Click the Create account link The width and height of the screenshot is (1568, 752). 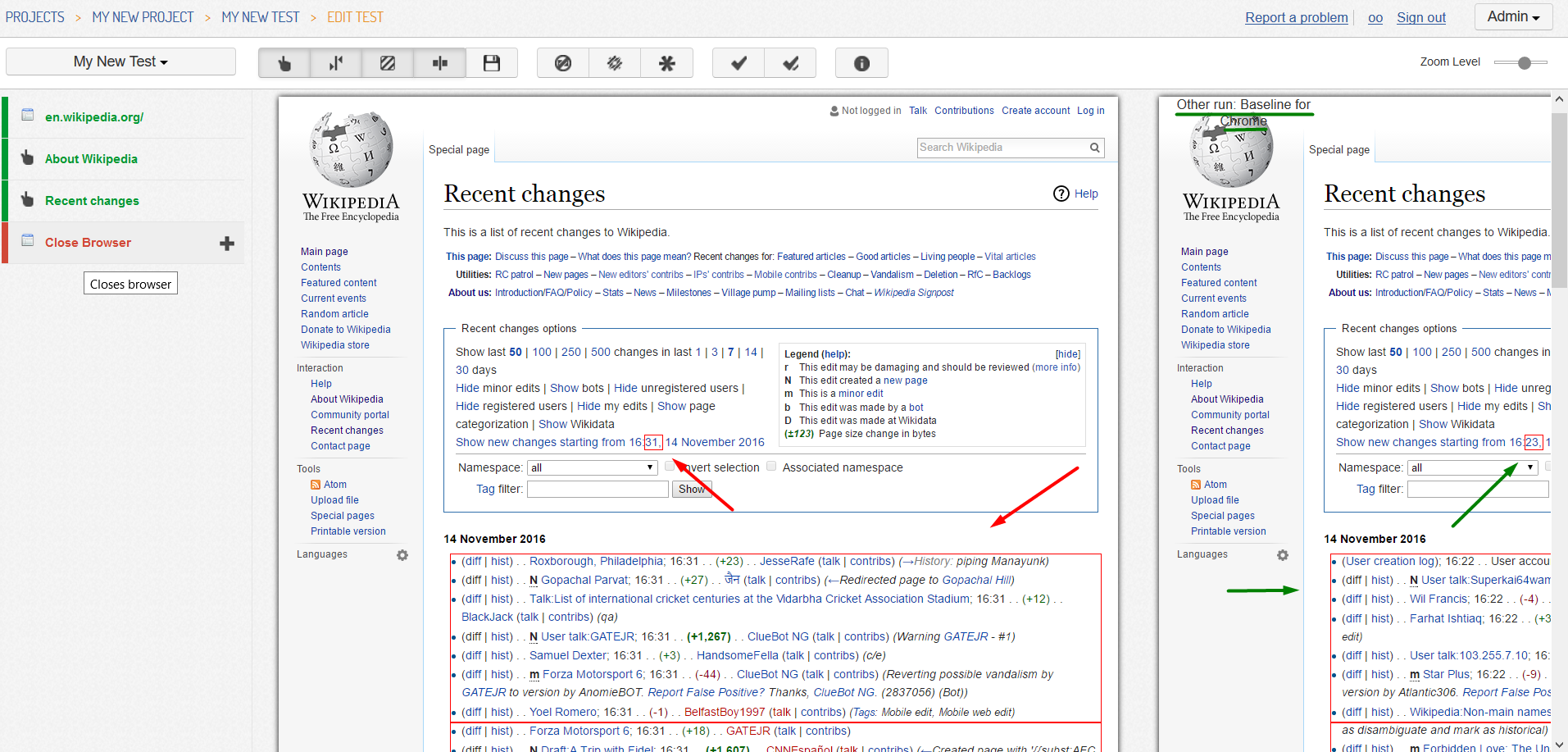(x=1035, y=111)
